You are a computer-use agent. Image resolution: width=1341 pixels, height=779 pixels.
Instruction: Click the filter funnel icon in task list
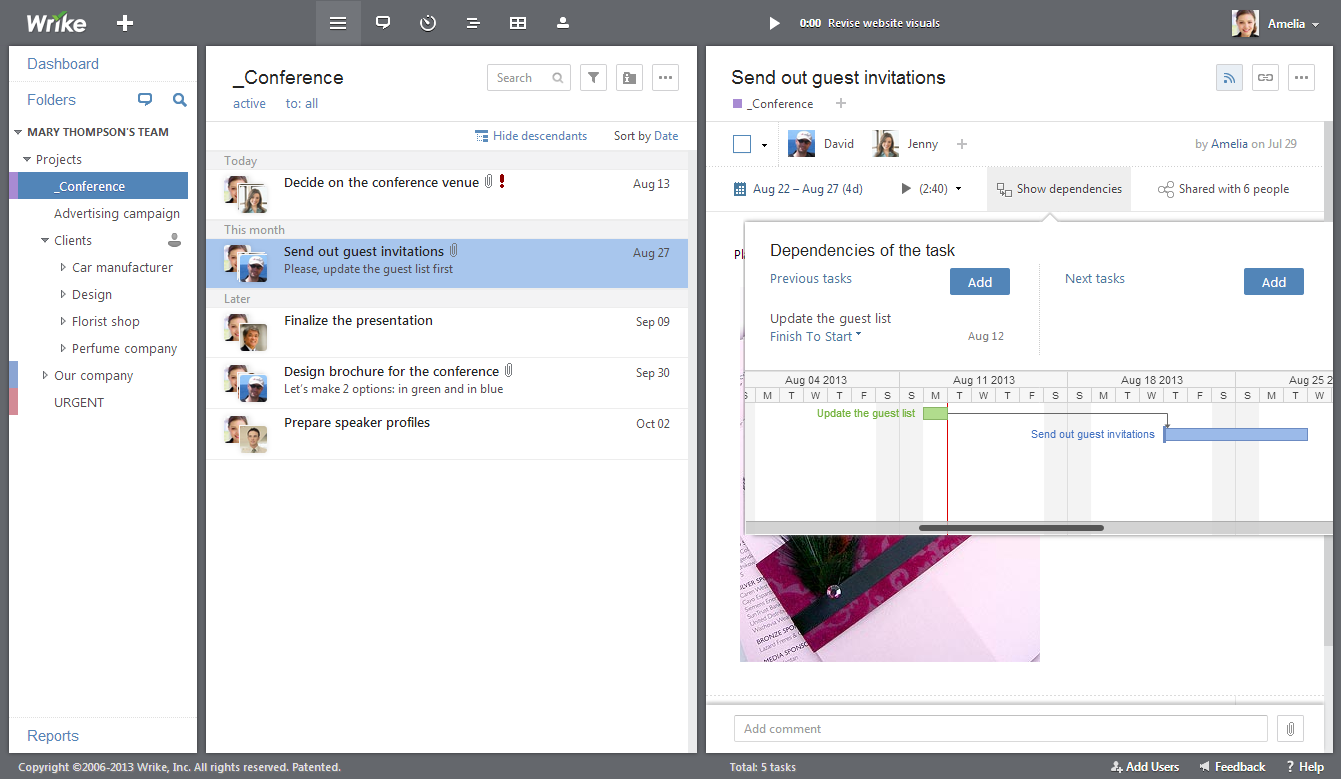click(594, 78)
